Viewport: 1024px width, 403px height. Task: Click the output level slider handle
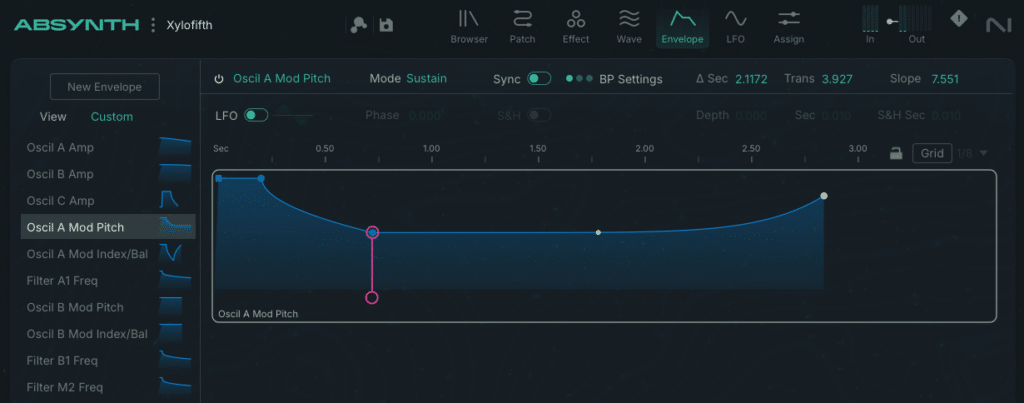[891, 22]
